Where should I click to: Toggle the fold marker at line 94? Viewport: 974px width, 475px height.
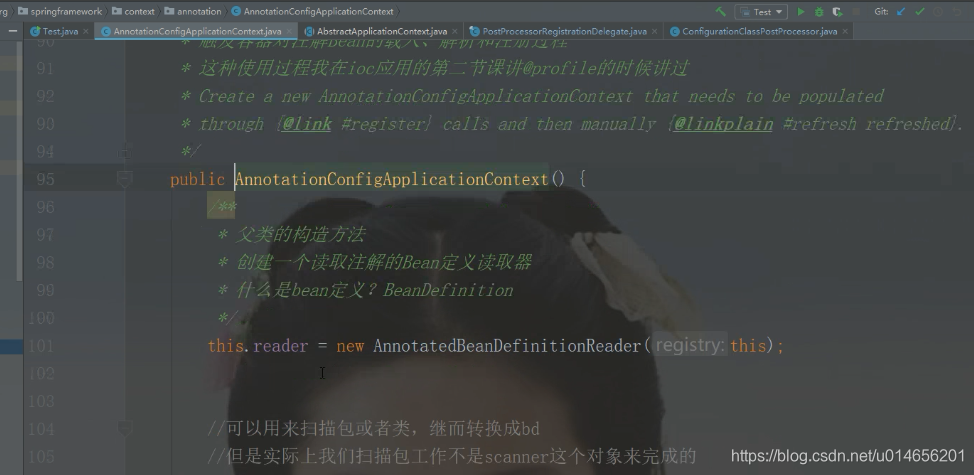[x=124, y=151]
